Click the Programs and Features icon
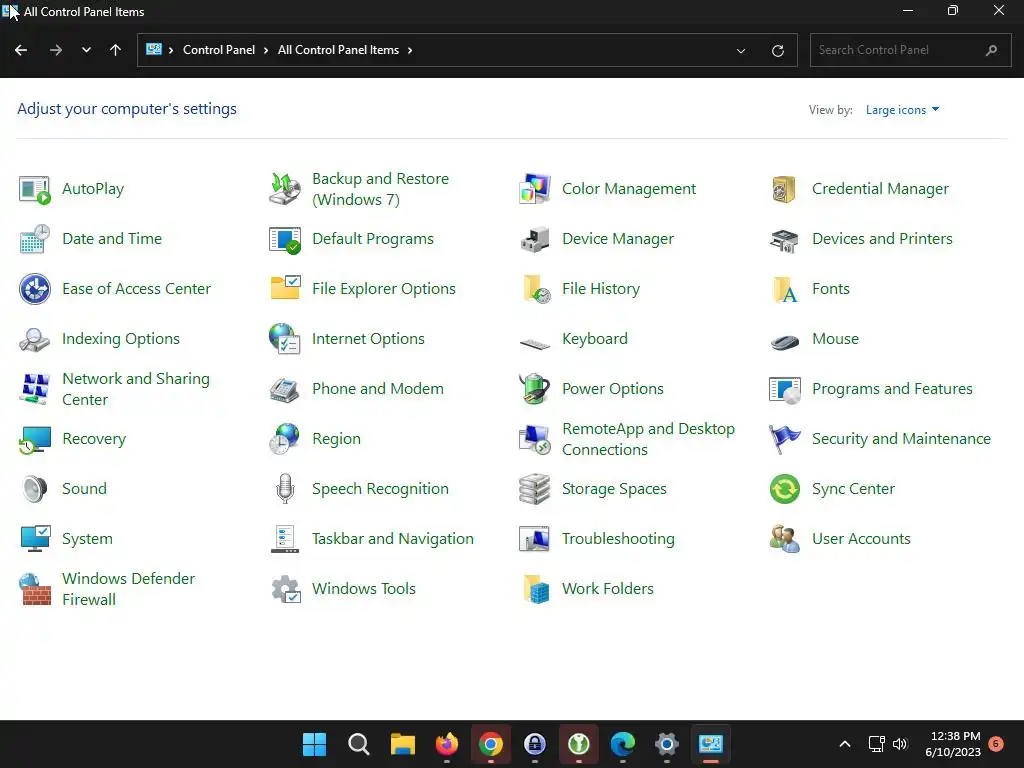The image size is (1024, 768). 784,389
